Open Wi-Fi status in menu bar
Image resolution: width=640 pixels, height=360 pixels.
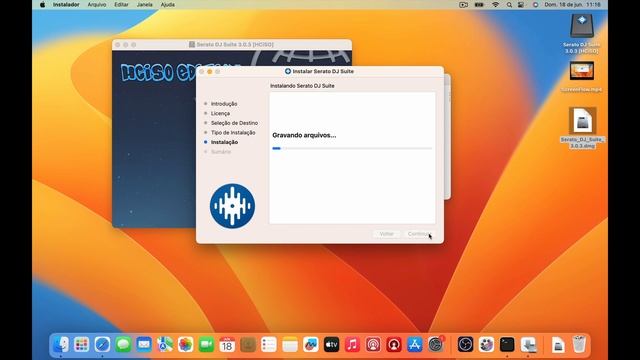pyautogui.click(x=495, y=5)
